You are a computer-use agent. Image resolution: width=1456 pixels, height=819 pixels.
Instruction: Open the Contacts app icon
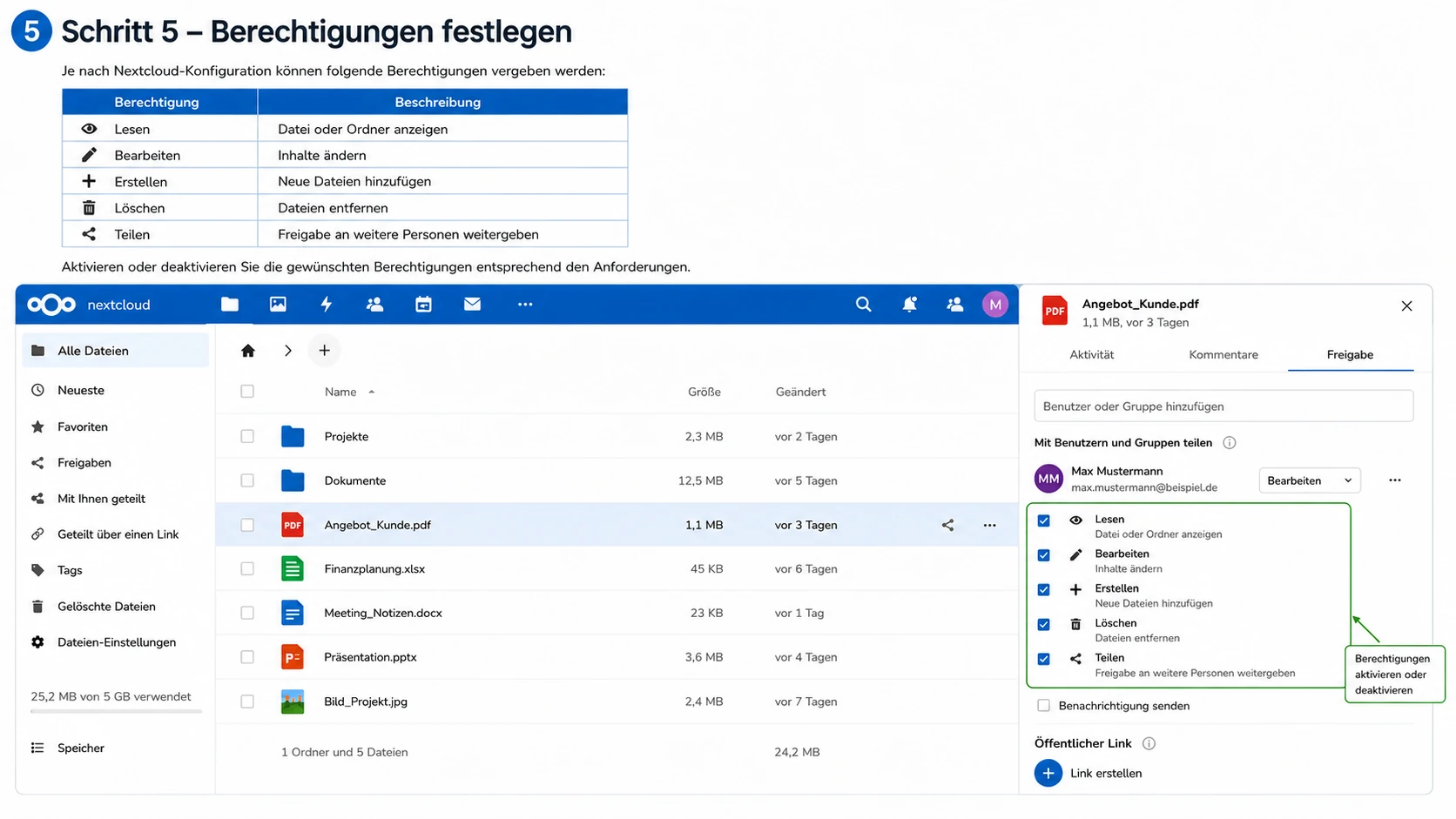(x=375, y=304)
